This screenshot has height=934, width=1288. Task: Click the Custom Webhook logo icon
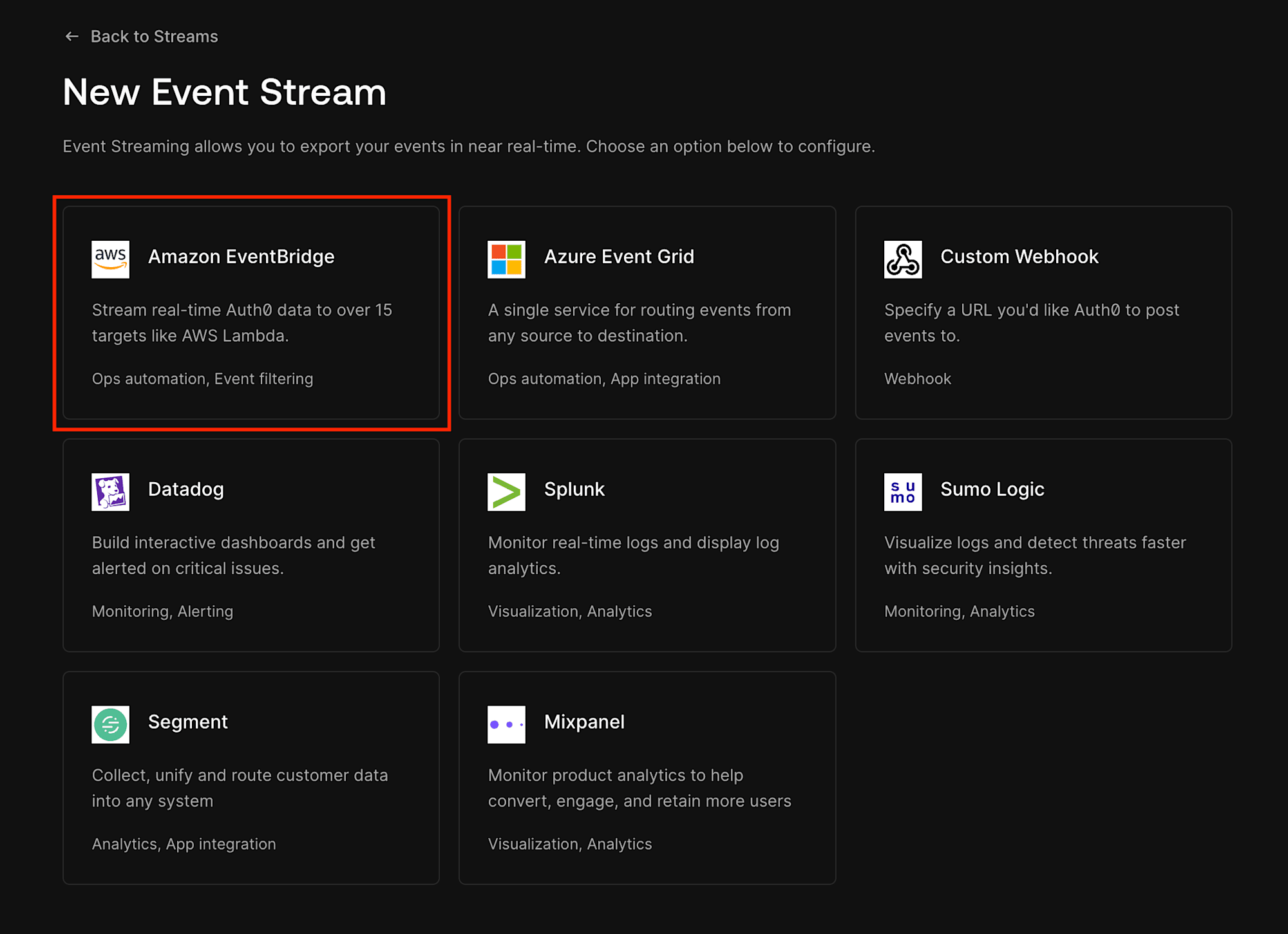tap(903, 259)
